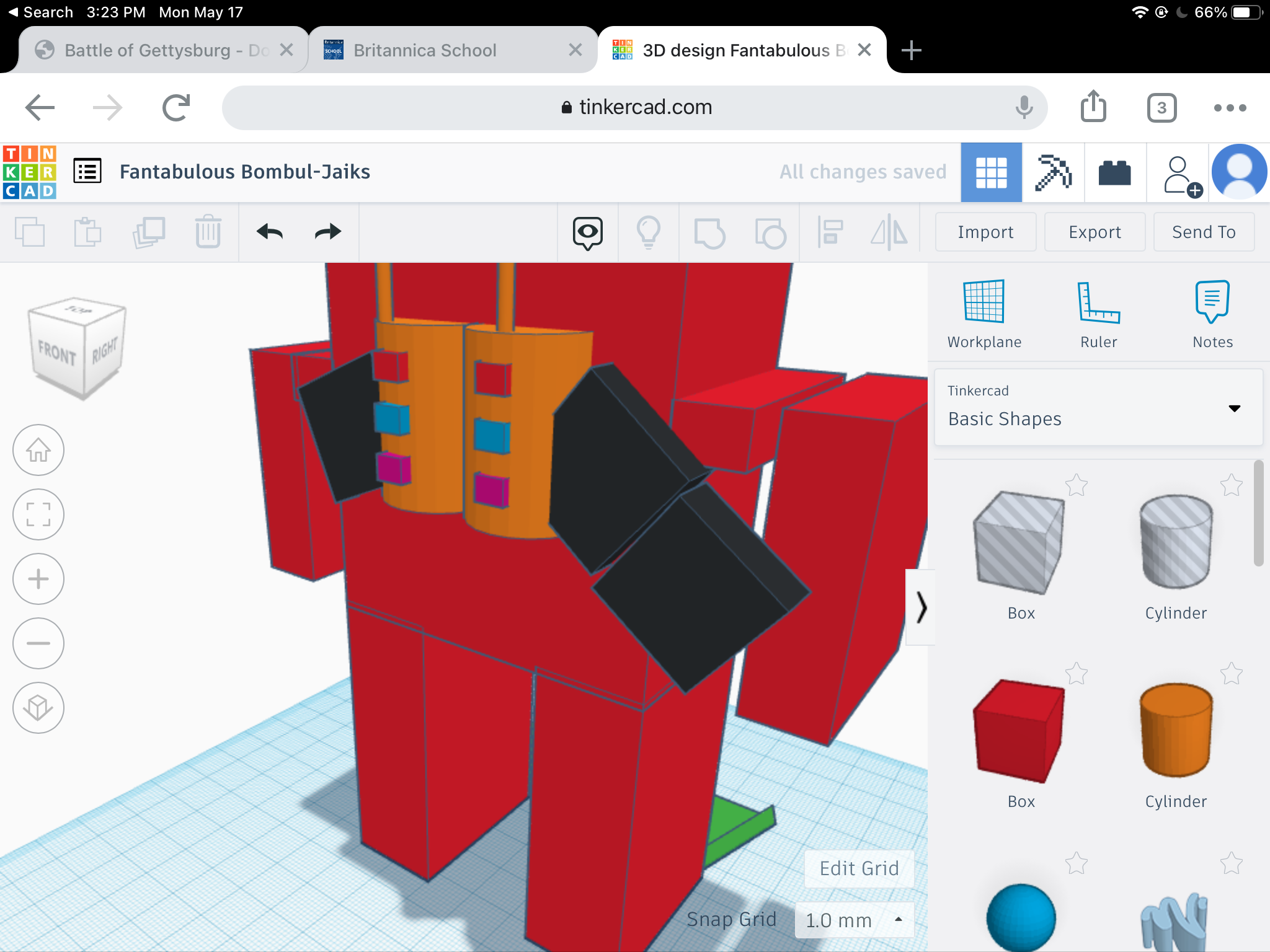Click the Mirror tool icon

pos(889,232)
